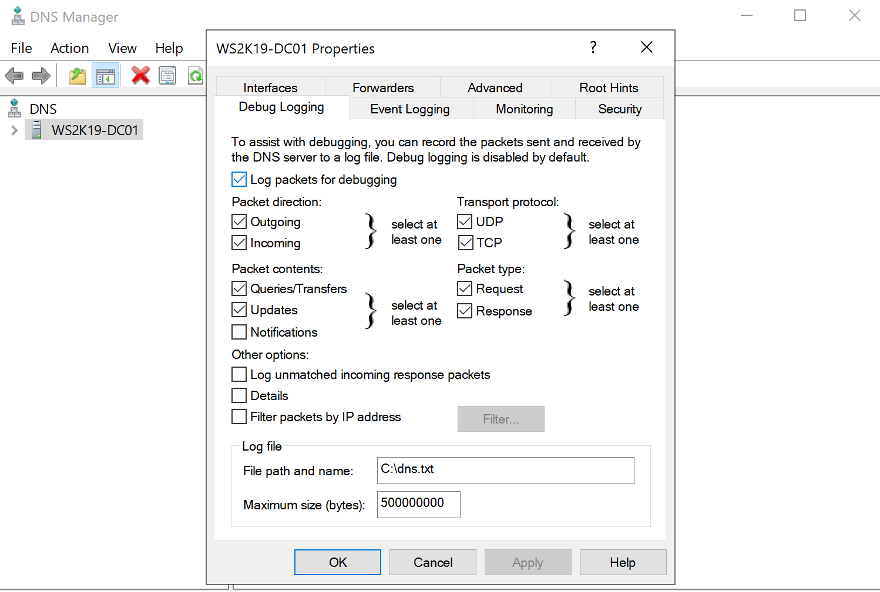Click the red X Delete icon
Viewport: 880px width, 592px height.
pyautogui.click(x=141, y=76)
